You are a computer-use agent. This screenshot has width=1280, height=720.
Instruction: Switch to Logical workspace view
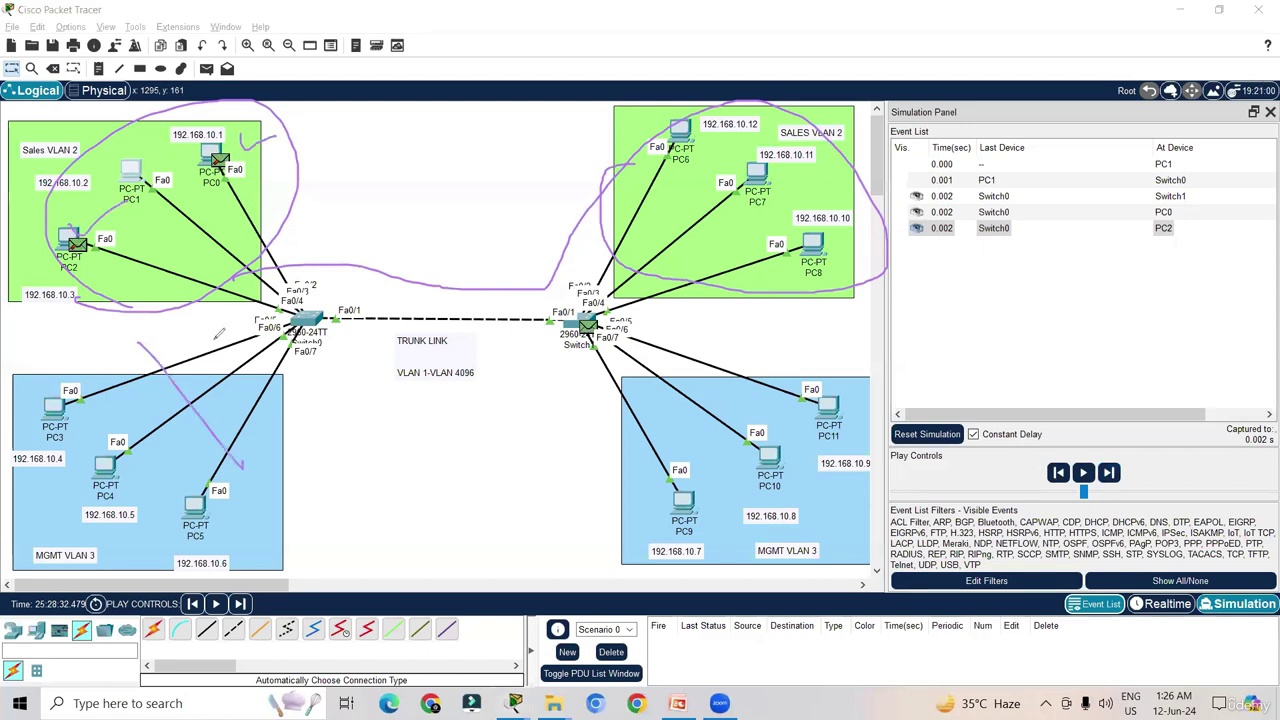point(31,91)
